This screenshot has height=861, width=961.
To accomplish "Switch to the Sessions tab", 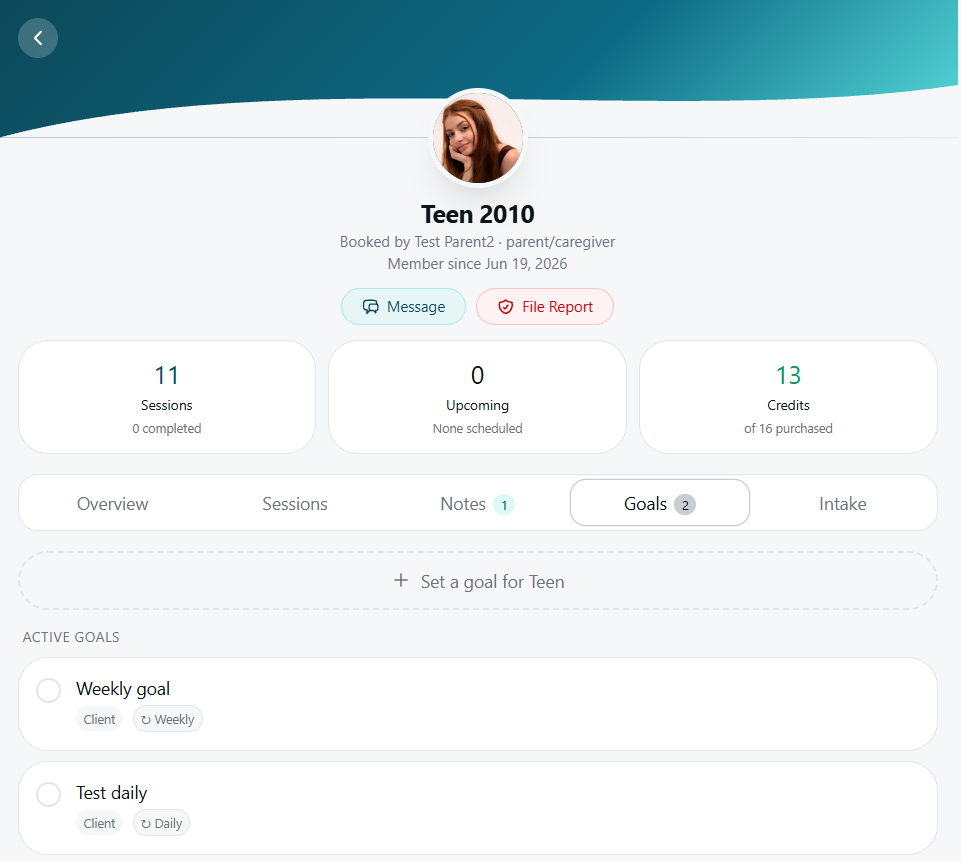I will coord(295,503).
